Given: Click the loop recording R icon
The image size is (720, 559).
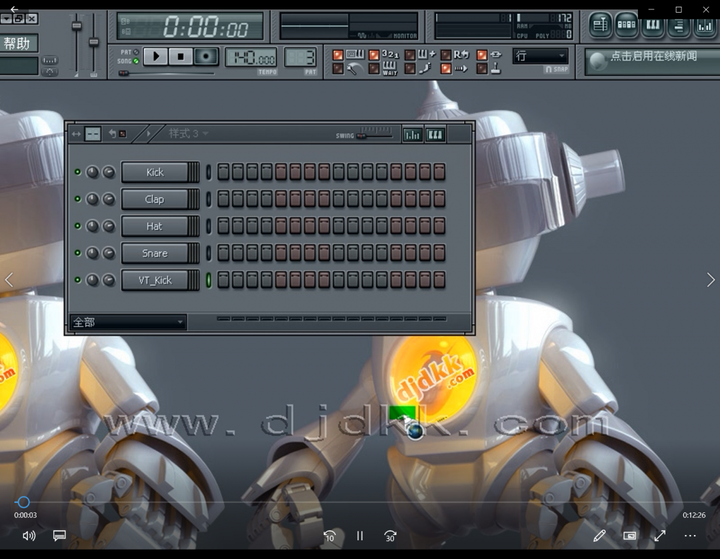Looking at the screenshot, I should point(461,55).
